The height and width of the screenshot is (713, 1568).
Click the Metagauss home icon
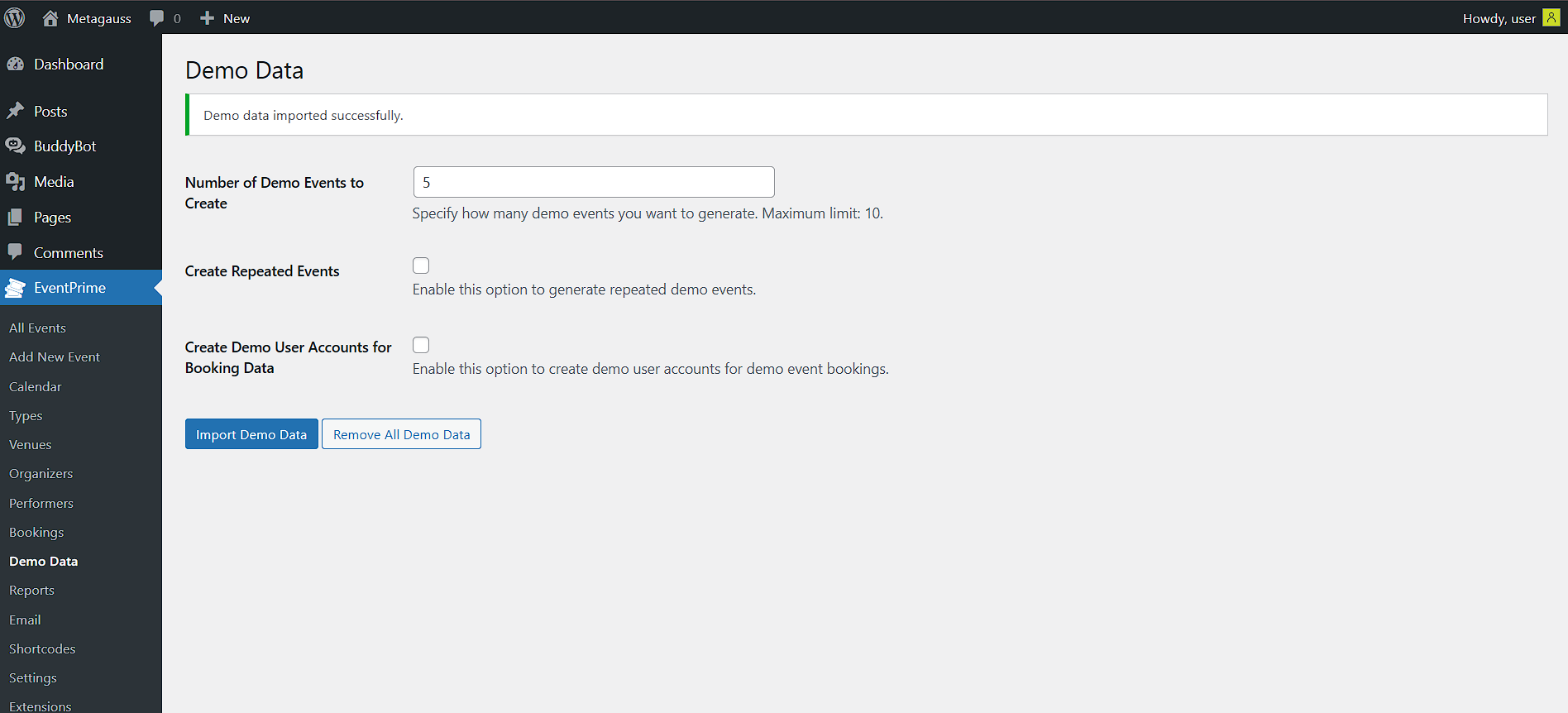coord(50,18)
